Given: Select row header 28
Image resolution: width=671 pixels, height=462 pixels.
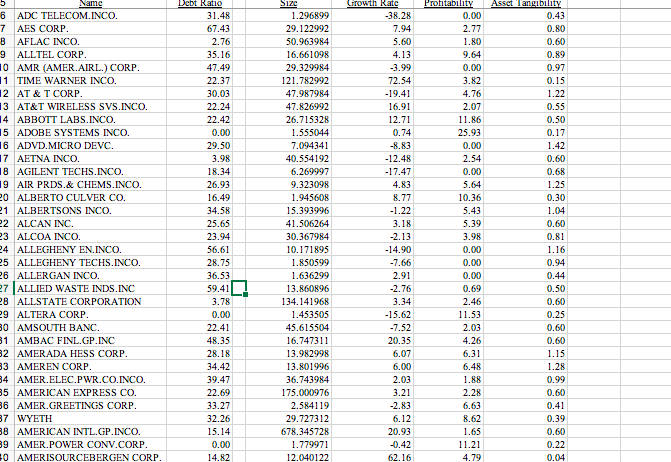Looking at the screenshot, I should tap(6, 302).
